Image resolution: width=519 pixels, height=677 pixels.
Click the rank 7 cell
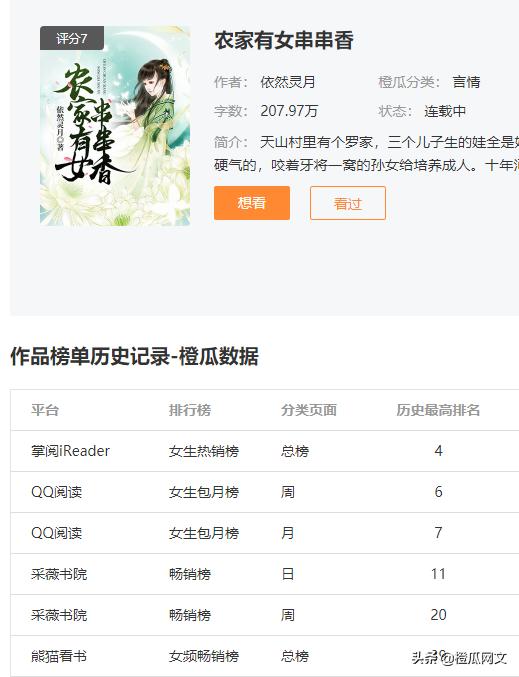(x=438, y=533)
